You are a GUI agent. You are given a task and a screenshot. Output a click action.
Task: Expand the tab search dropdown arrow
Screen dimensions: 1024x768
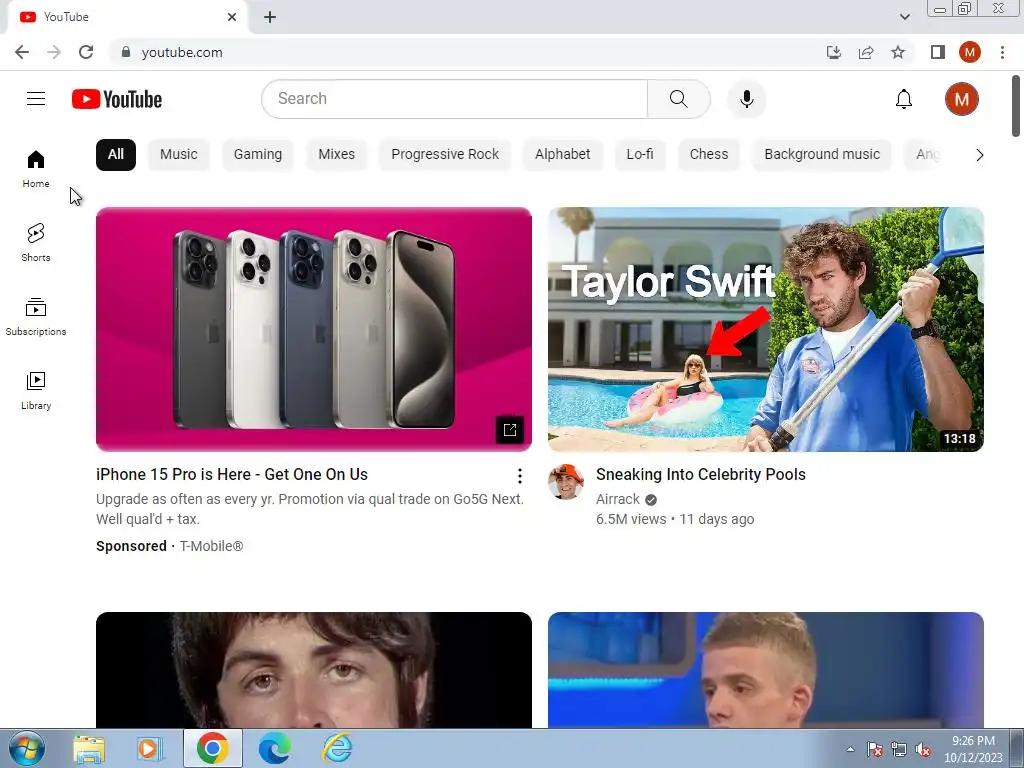click(904, 17)
